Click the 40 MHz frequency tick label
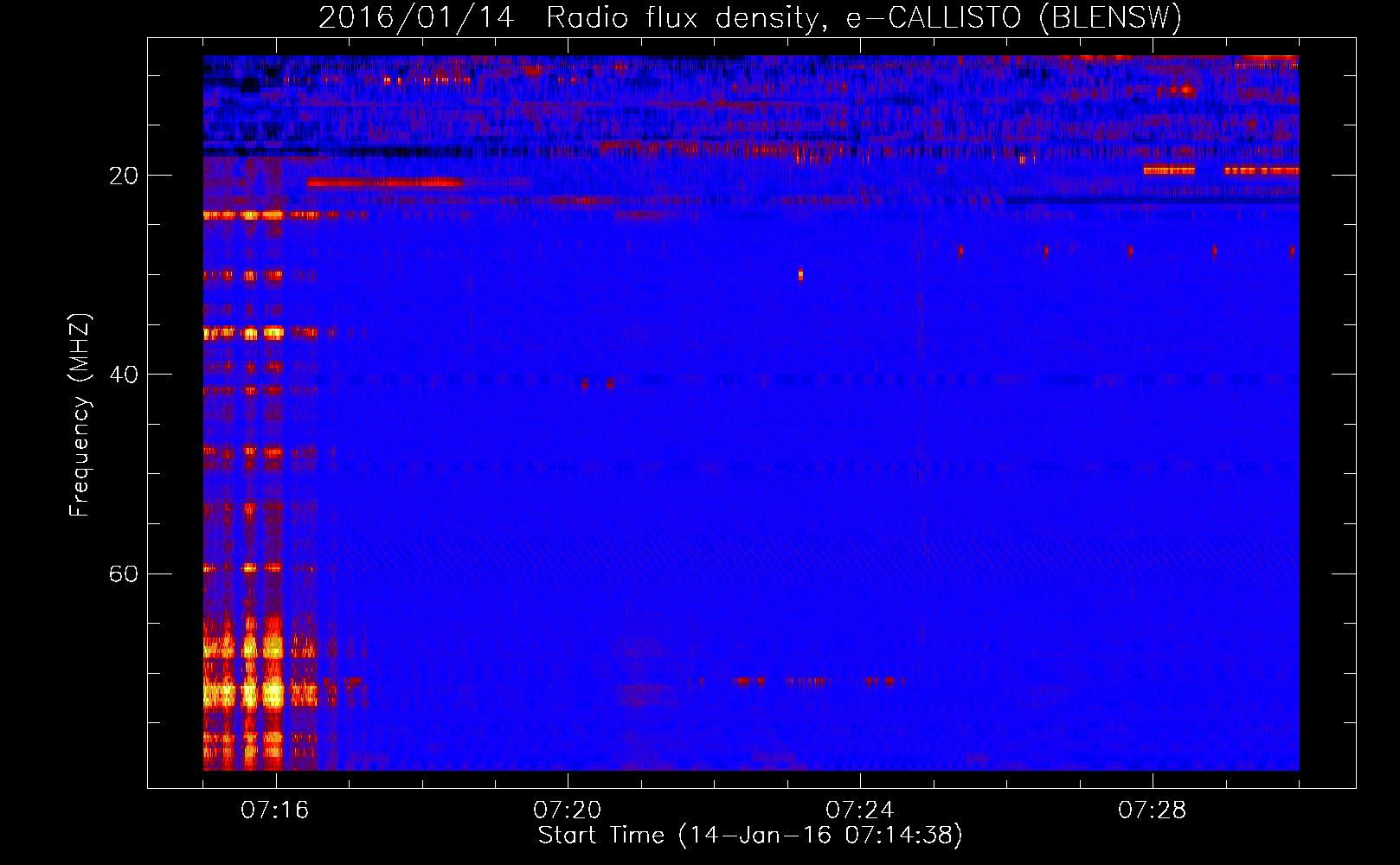Viewport: 1400px width, 865px height. click(124, 375)
